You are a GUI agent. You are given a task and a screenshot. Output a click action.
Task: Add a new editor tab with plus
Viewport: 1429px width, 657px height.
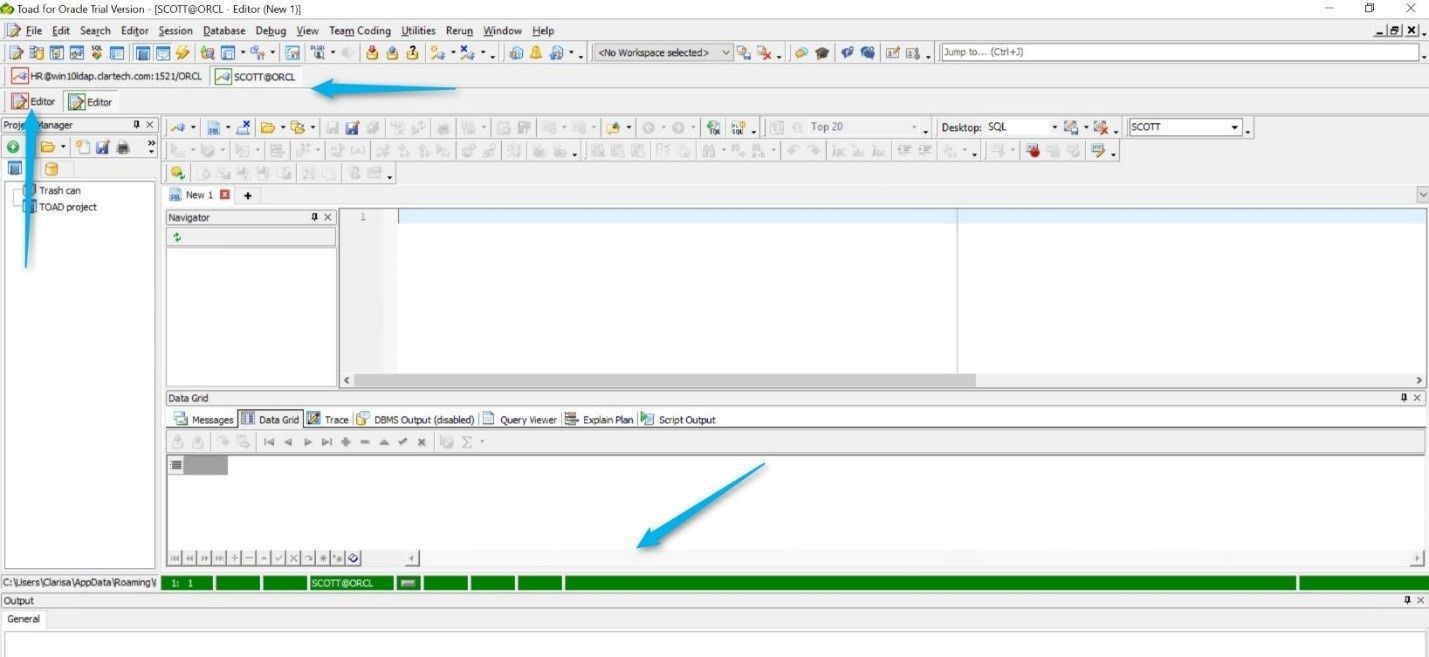pos(247,195)
